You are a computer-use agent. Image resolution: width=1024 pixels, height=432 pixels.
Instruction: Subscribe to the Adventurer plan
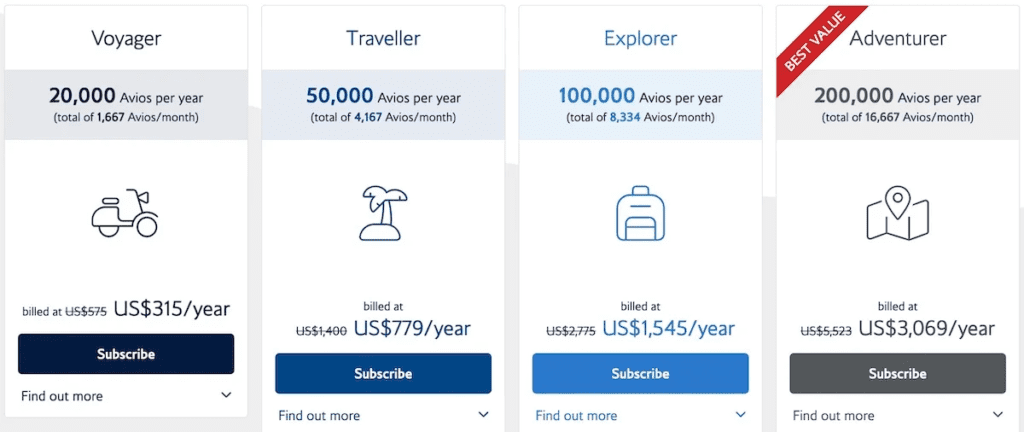897,373
